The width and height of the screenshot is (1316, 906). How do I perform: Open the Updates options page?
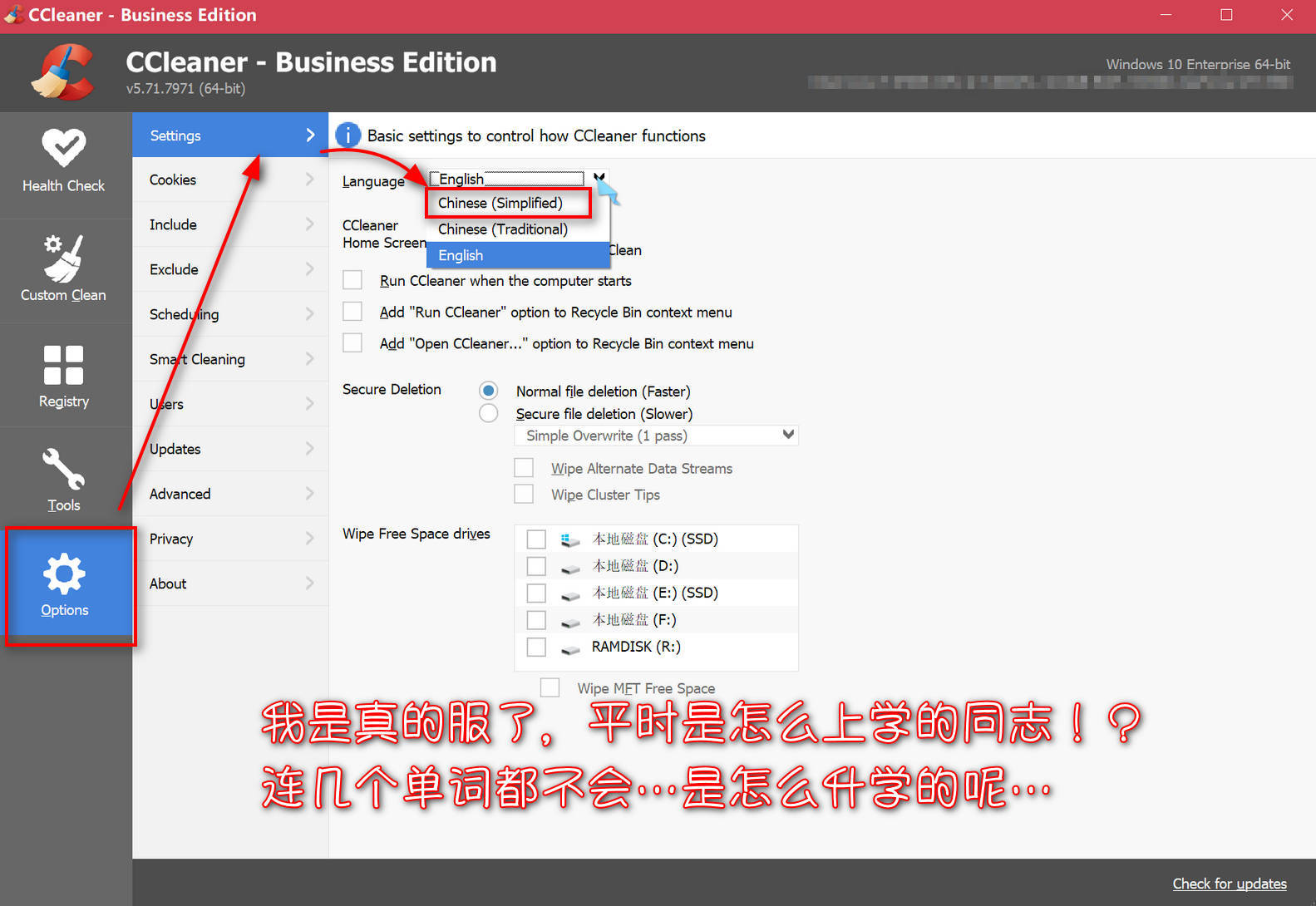(230, 449)
